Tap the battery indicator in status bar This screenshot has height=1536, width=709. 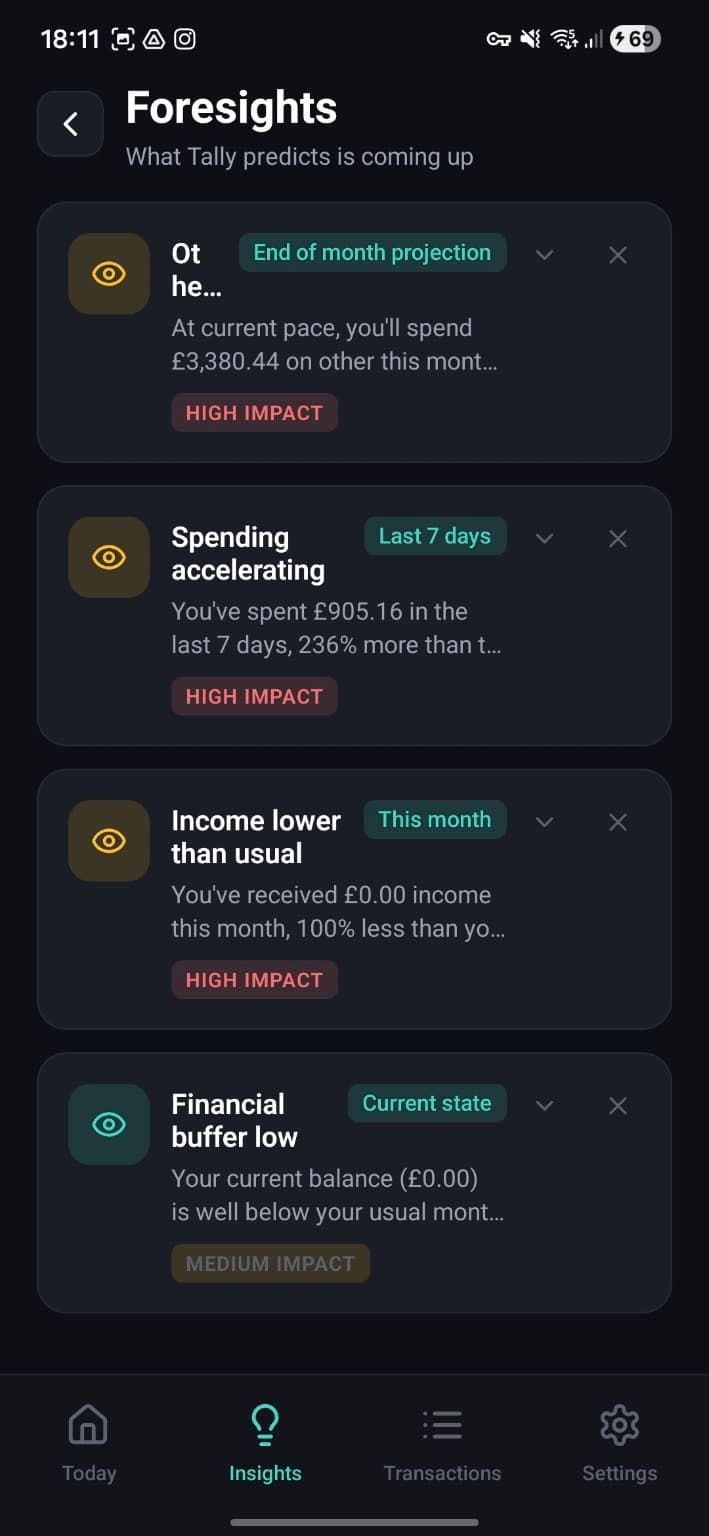click(635, 39)
